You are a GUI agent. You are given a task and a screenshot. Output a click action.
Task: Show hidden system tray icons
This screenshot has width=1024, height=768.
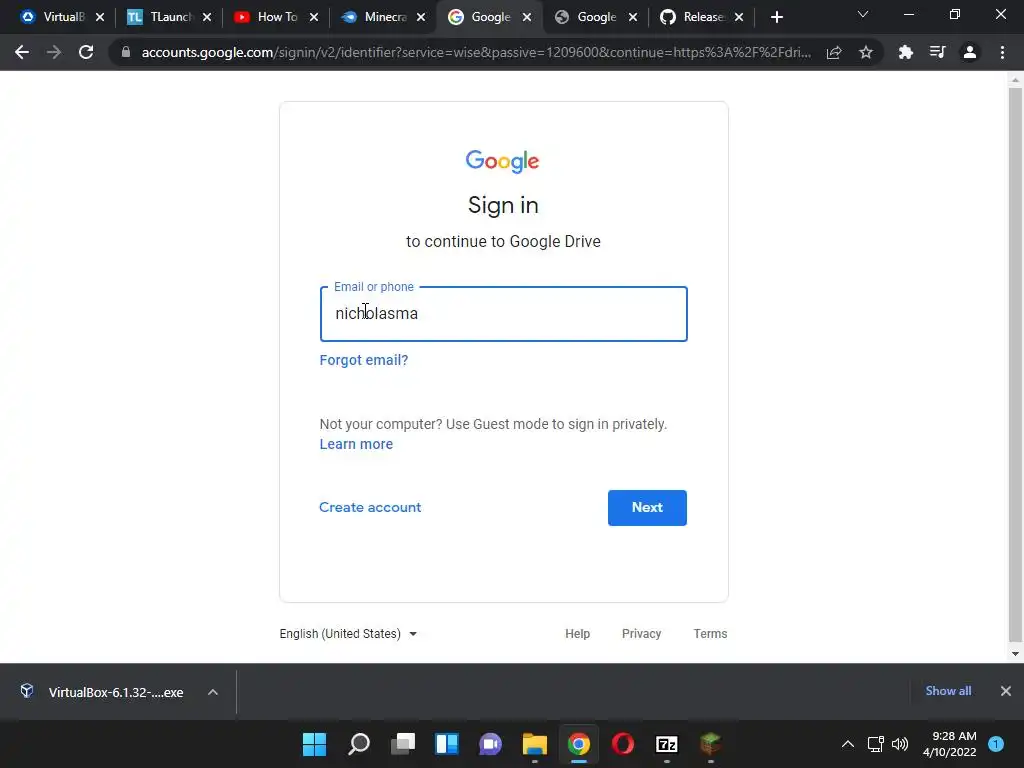click(x=848, y=744)
